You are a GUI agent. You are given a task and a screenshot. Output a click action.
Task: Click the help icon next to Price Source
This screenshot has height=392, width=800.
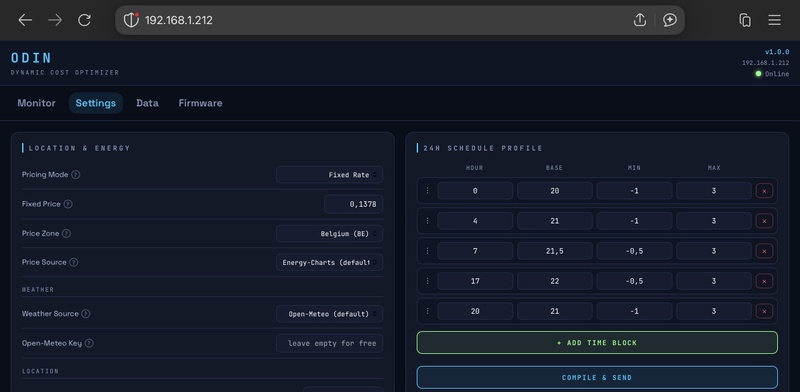(73, 262)
